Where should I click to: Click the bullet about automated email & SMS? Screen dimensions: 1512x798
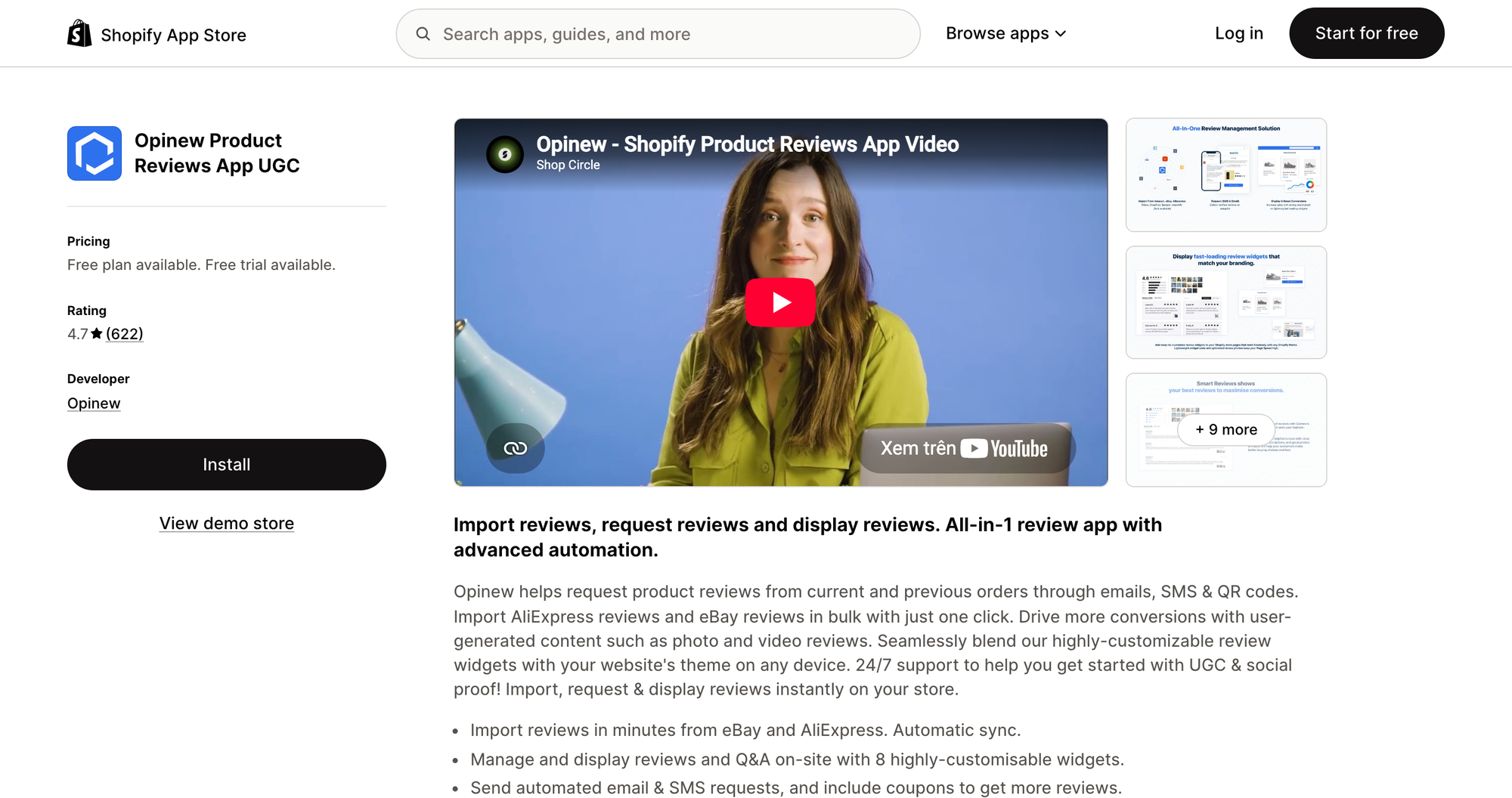coord(796,787)
